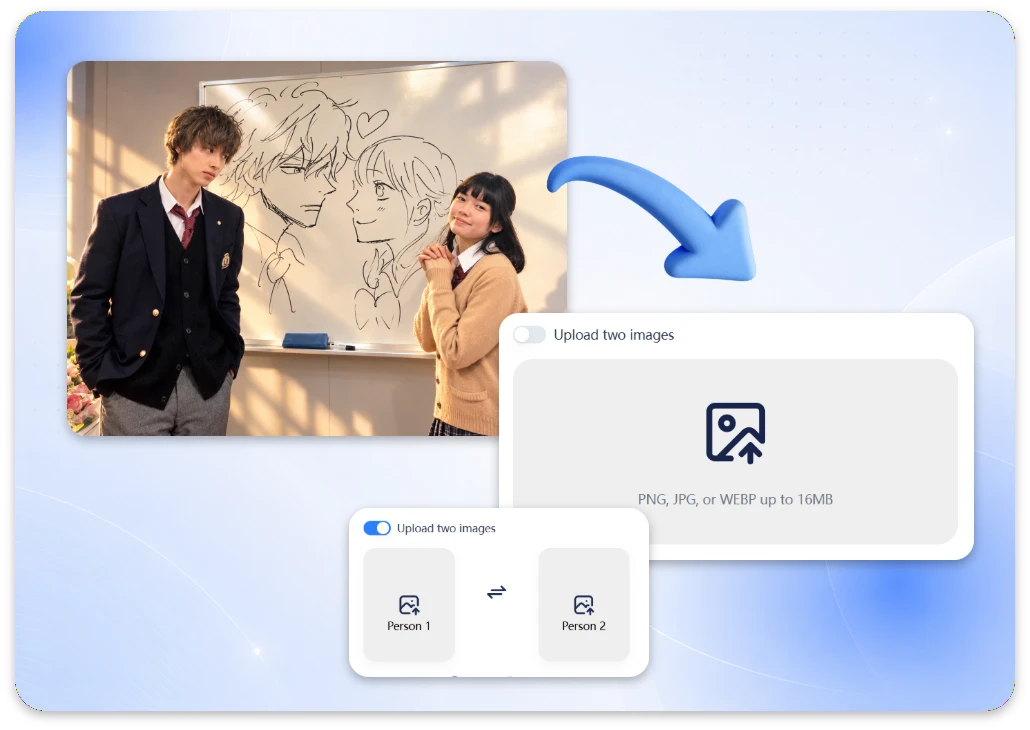
Task: Click the Person 2 upload icon
Action: coord(583,605)
